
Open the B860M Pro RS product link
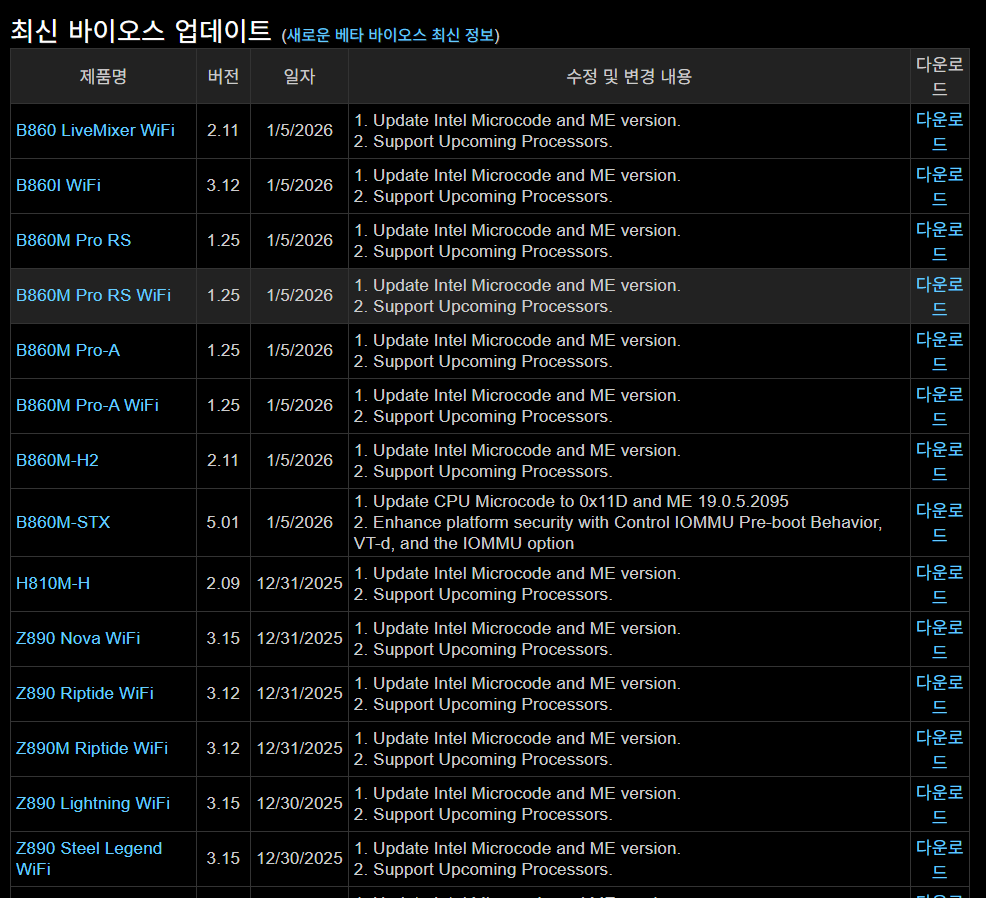click(x=73, y=240)
